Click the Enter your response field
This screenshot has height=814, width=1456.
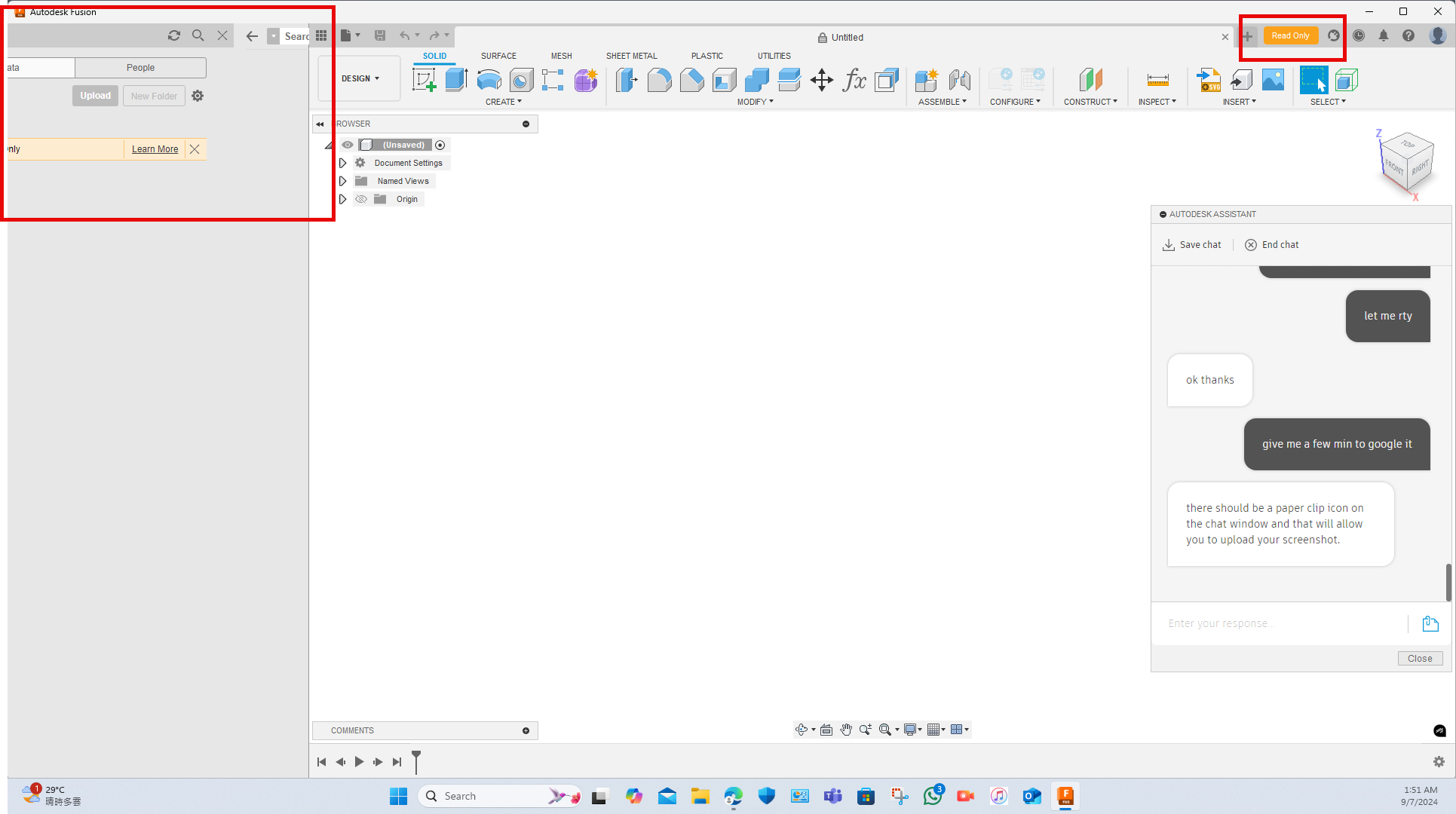[1282, 623]
